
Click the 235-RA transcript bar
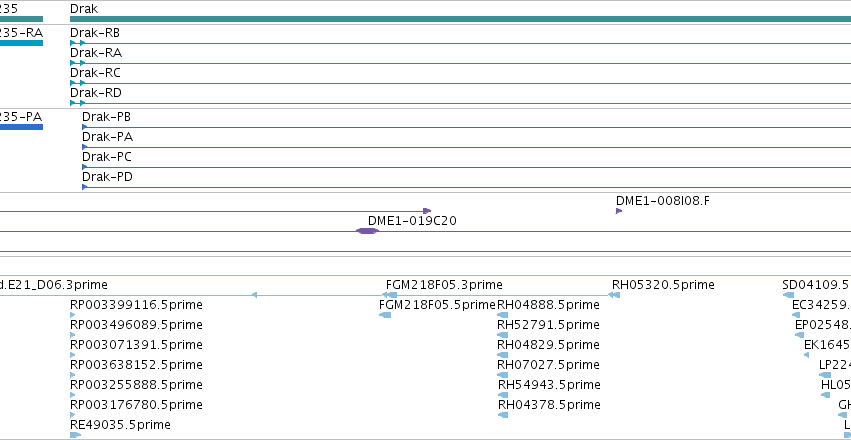click(21, 43)
